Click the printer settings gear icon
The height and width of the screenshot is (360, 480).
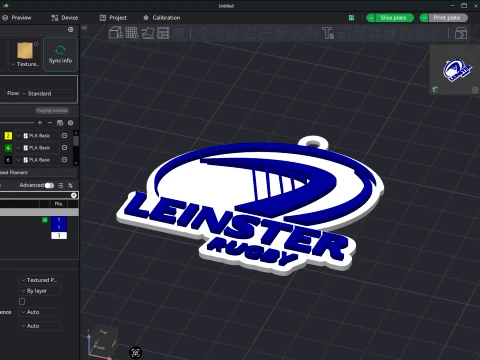(x=70, y=29)
